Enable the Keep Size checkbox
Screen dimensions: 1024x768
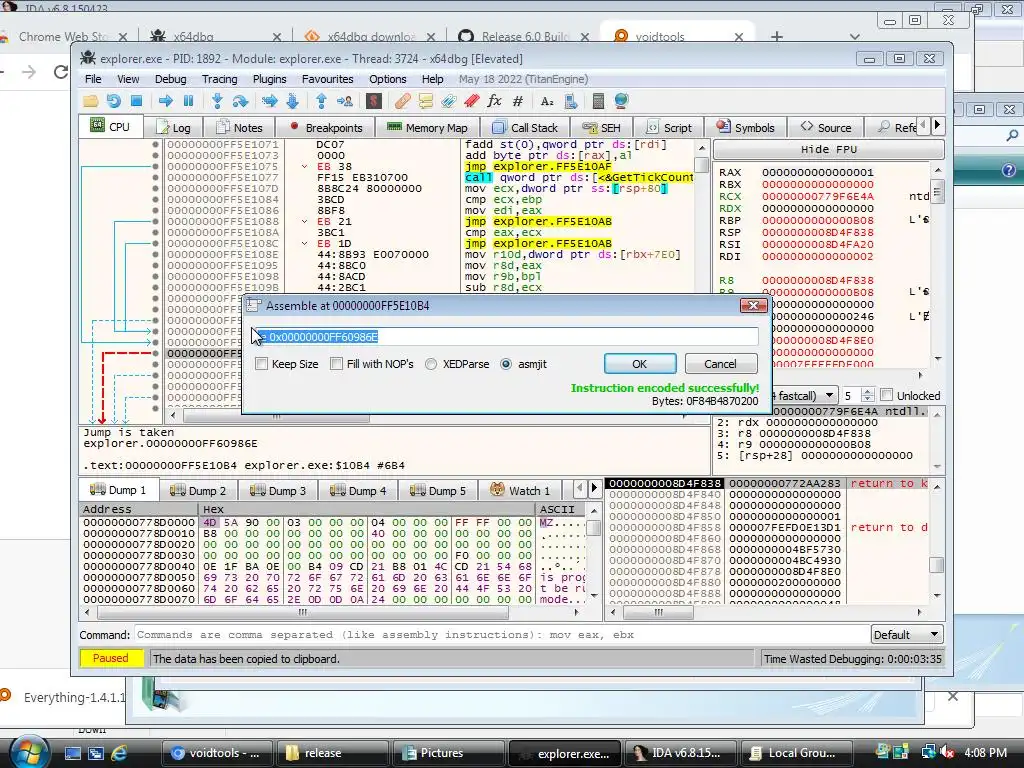(x=261, y=364)
